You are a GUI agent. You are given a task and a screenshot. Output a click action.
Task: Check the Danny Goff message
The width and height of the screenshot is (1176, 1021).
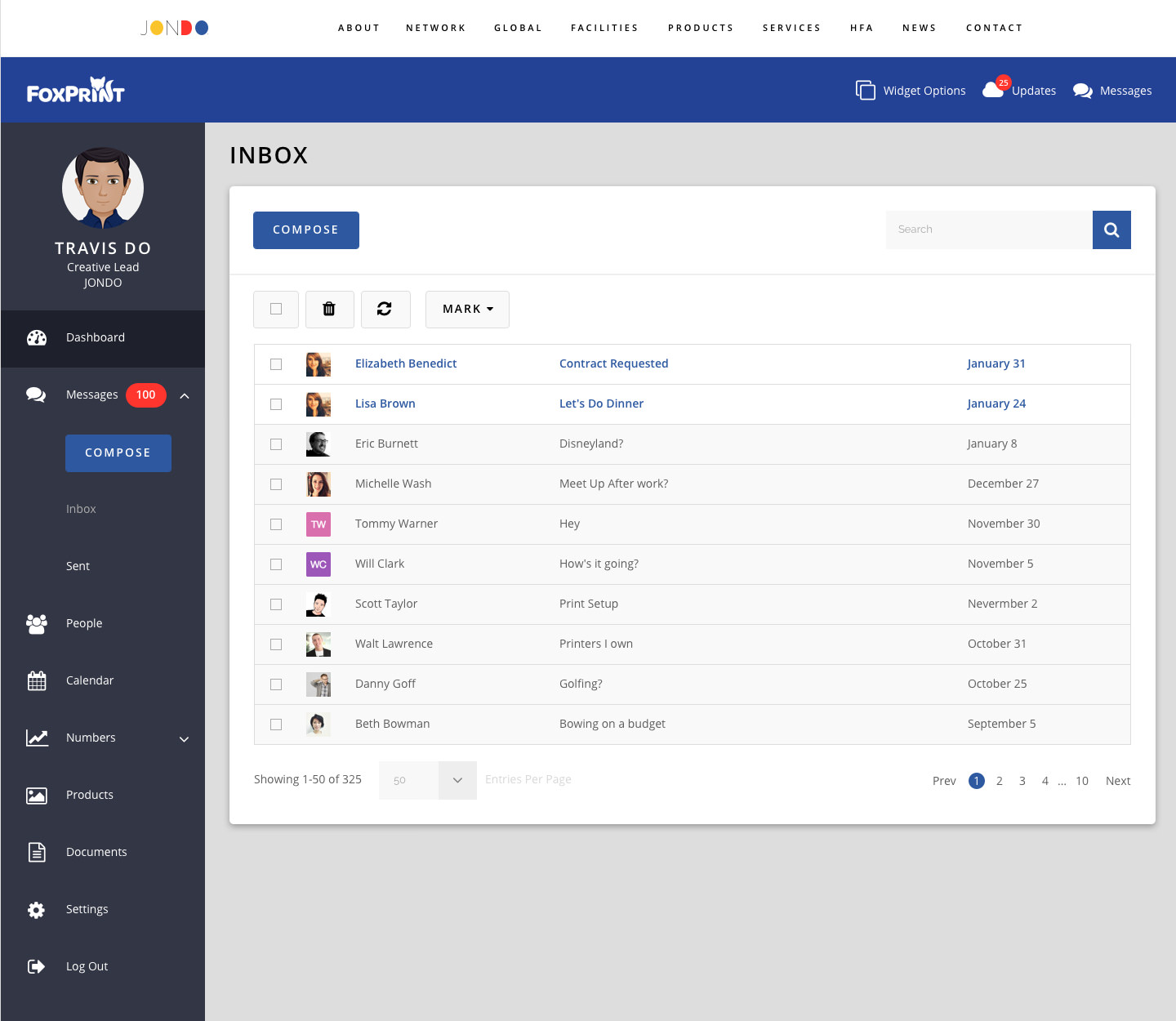pos(276,684)
